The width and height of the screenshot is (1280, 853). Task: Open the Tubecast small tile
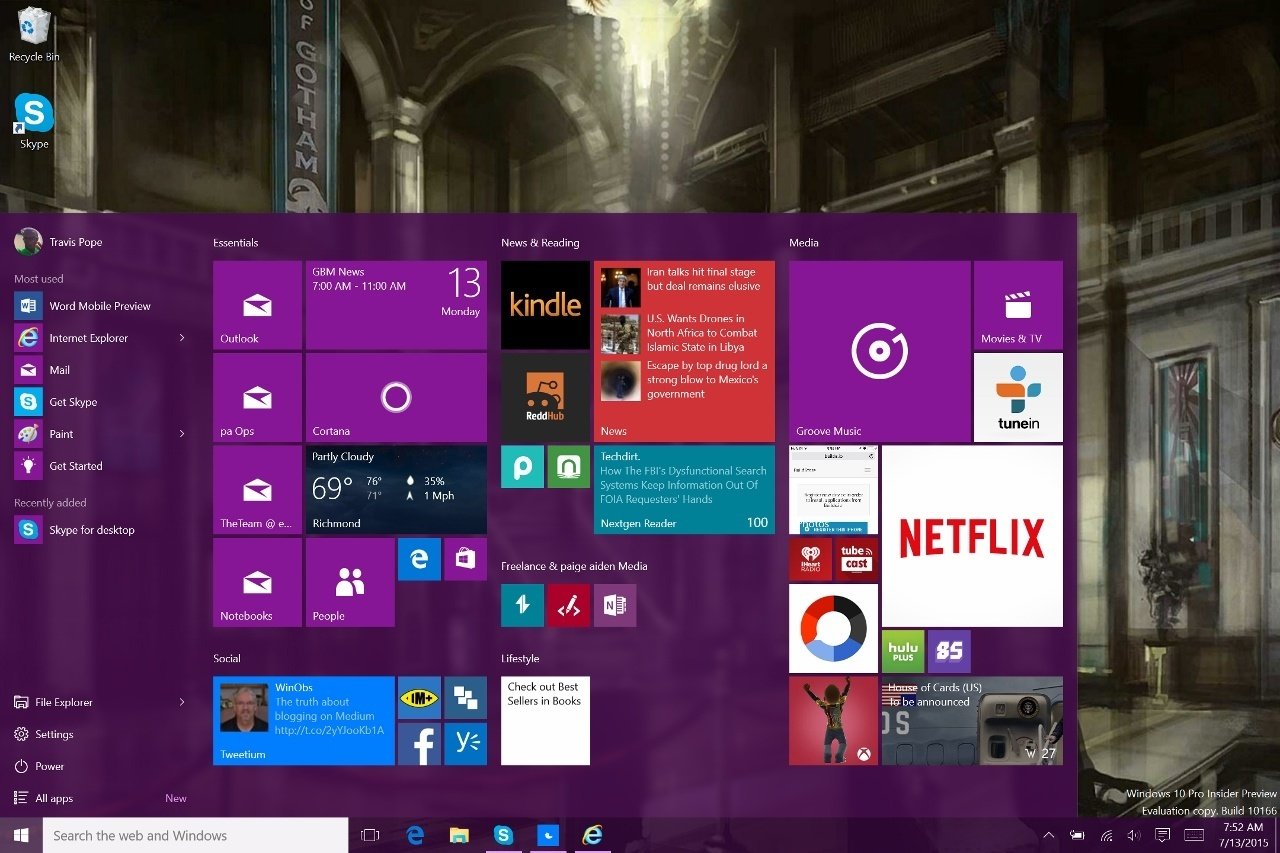[856, 559]
